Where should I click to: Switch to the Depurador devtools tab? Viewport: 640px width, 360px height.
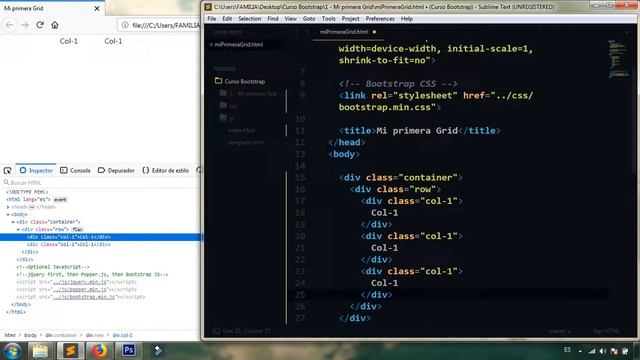(116, 171)
